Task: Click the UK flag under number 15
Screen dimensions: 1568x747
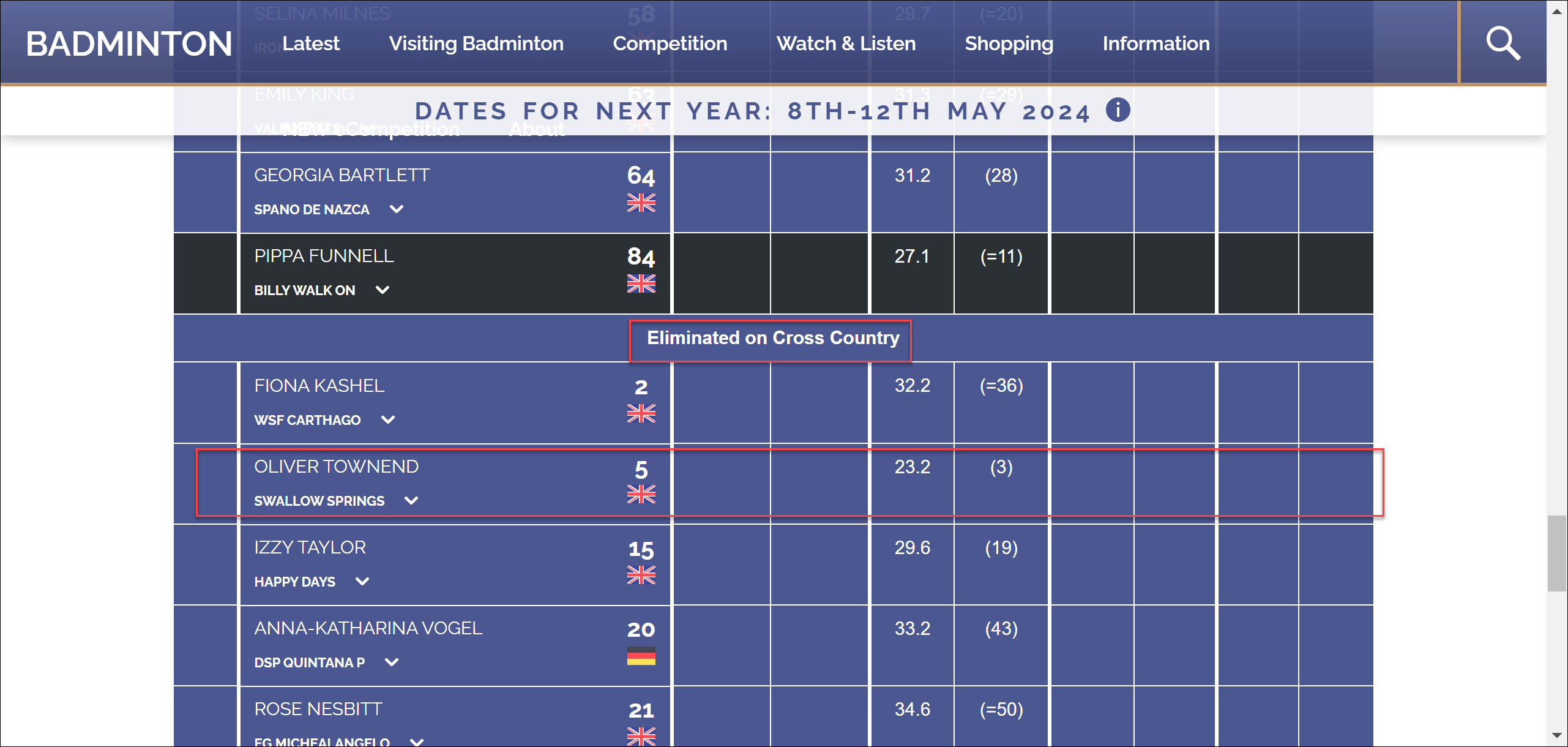Action: click(641, 575)
